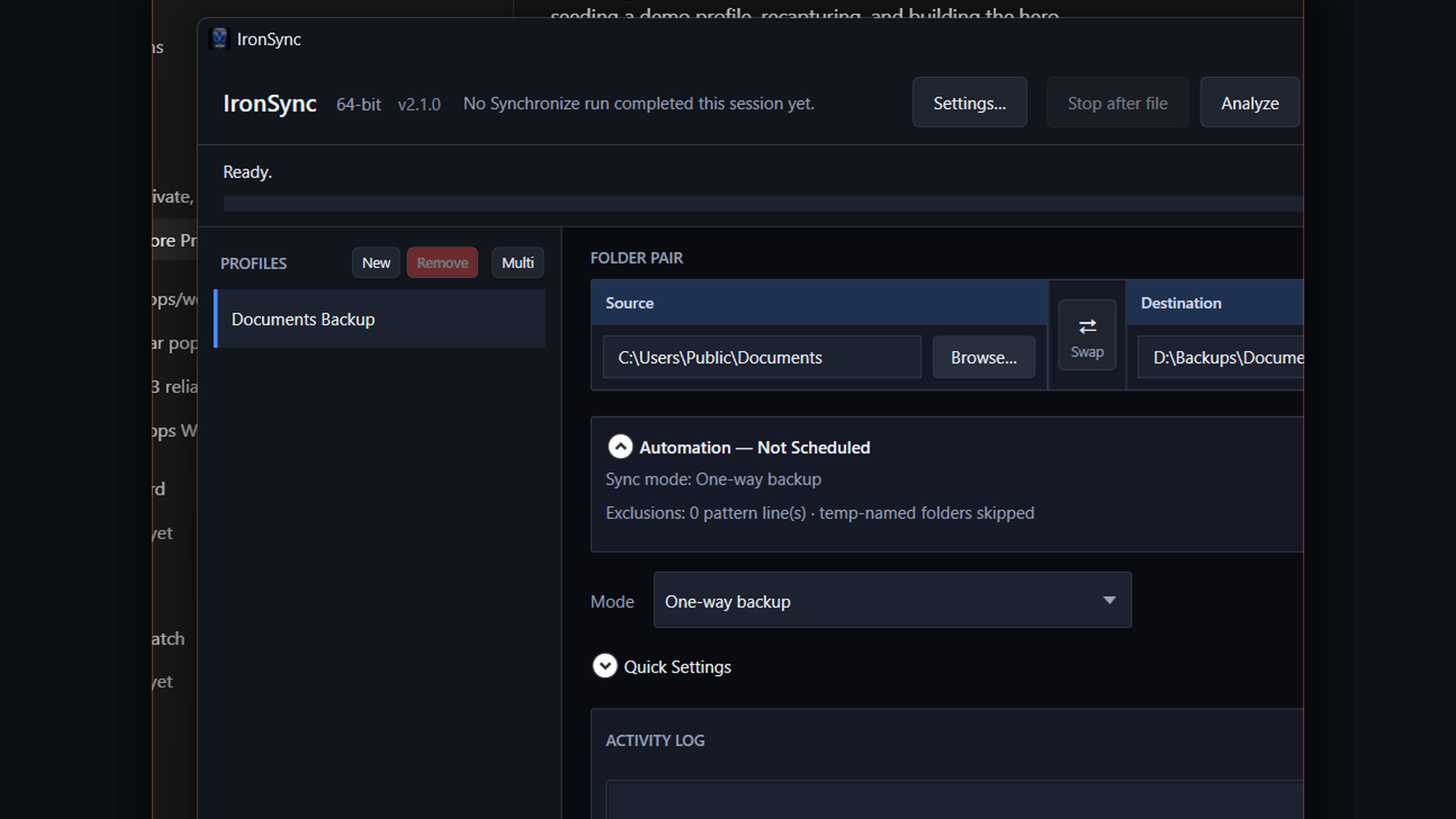Click the No Synchronize run completed message

[639, 103]
